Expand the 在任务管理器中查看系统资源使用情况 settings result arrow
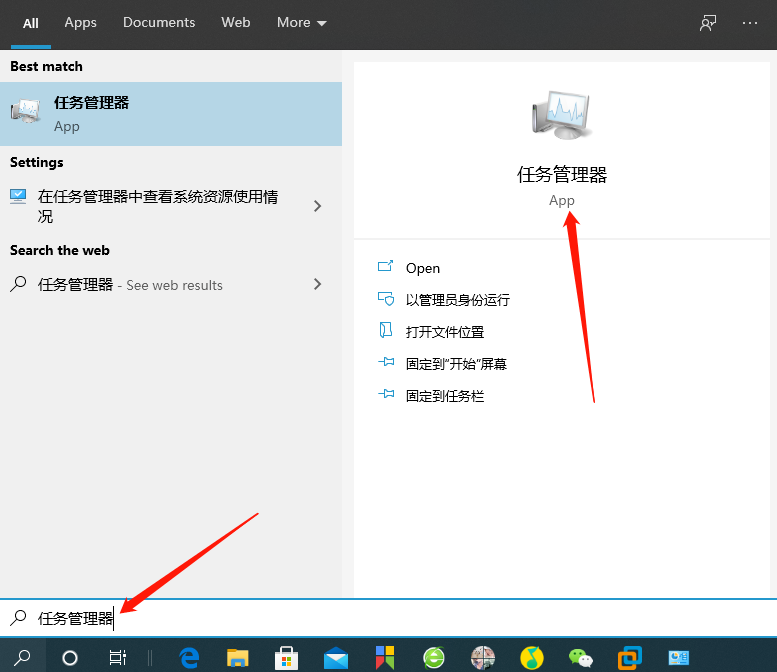This screenshot has height=672, width=777. point(318,206)
